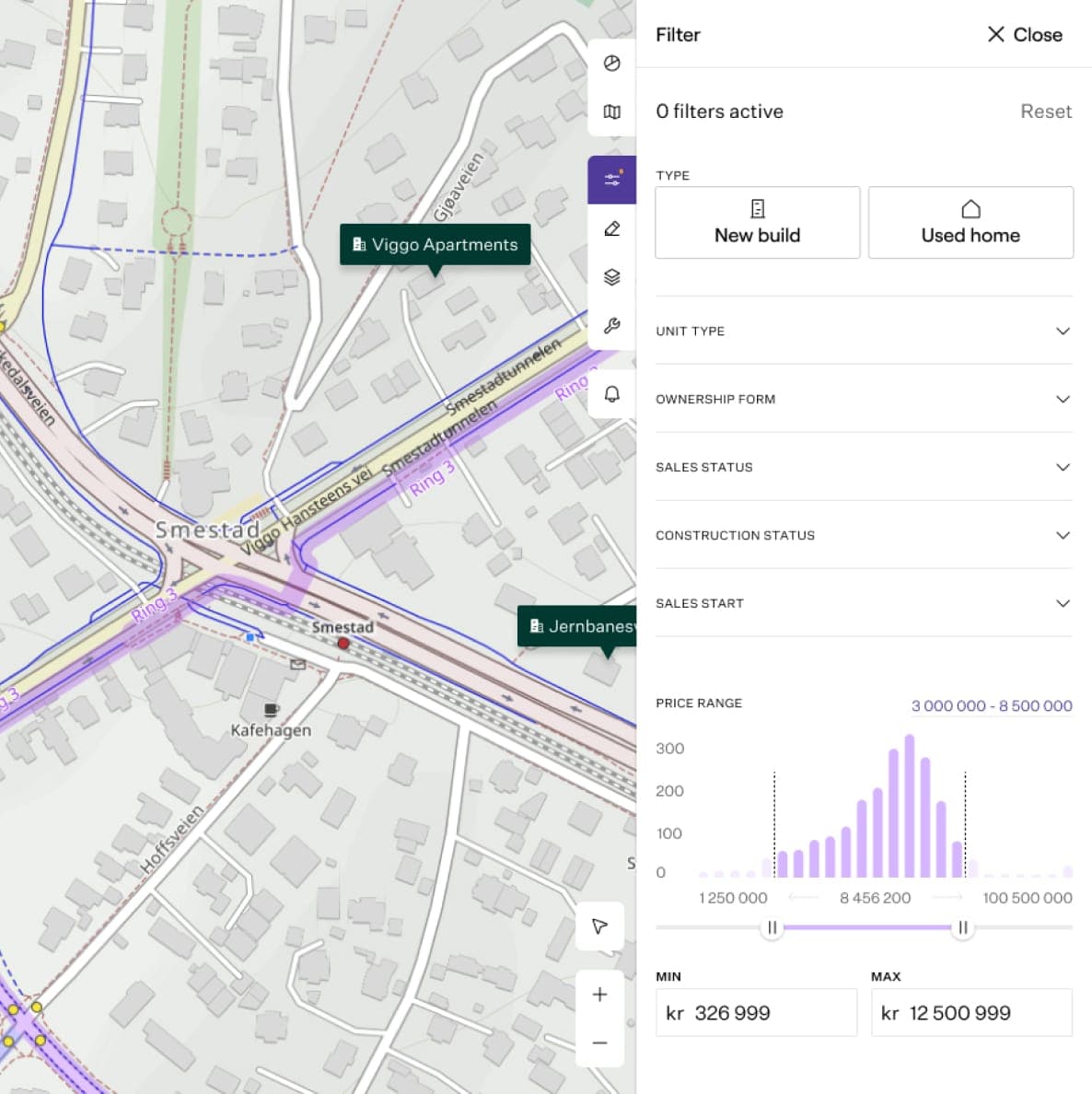
Task: Open notifications bell icon
Action: coord(611,394)
